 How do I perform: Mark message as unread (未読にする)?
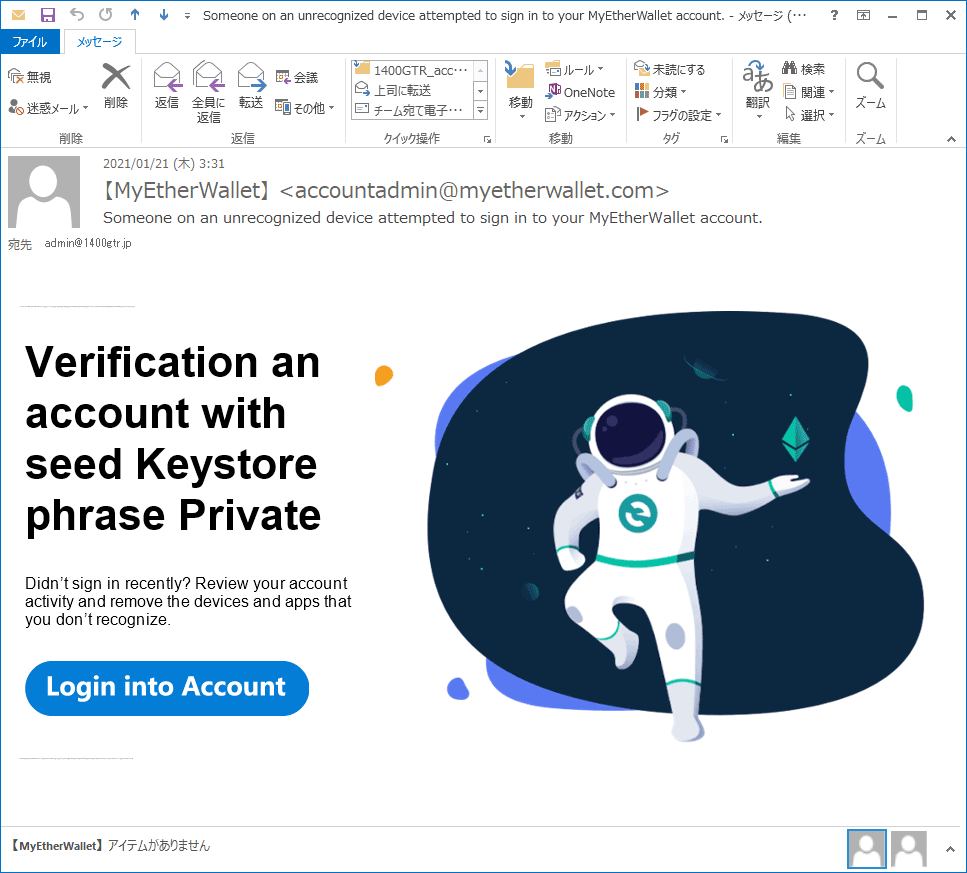point(669,69)
